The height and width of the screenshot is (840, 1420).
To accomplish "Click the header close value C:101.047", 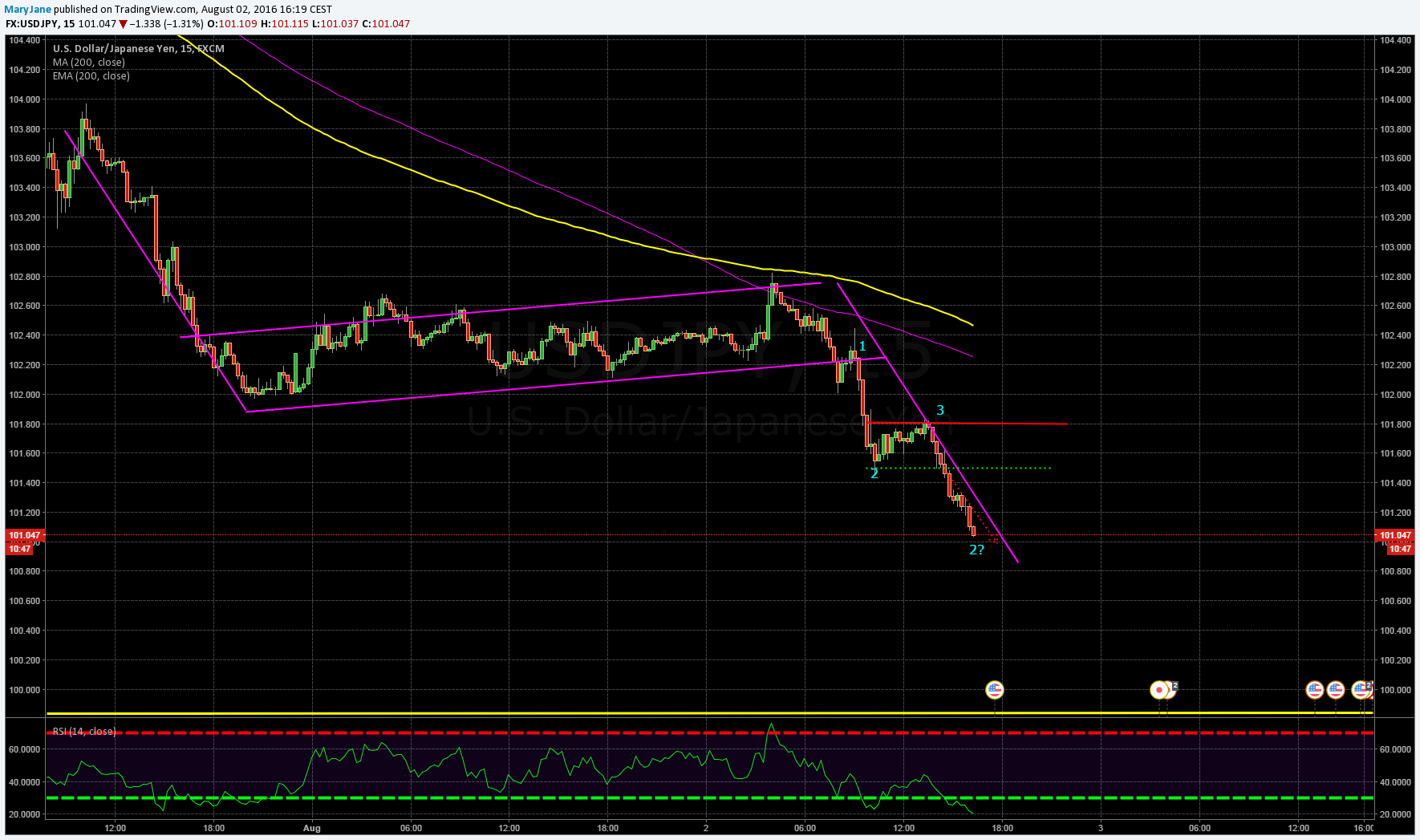I will 386,23.
